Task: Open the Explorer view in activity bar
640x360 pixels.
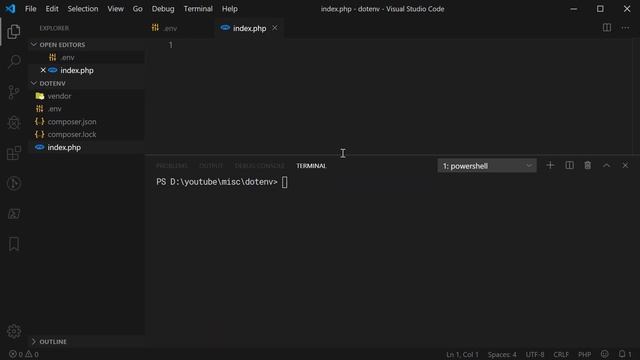Action: (14, 31)
